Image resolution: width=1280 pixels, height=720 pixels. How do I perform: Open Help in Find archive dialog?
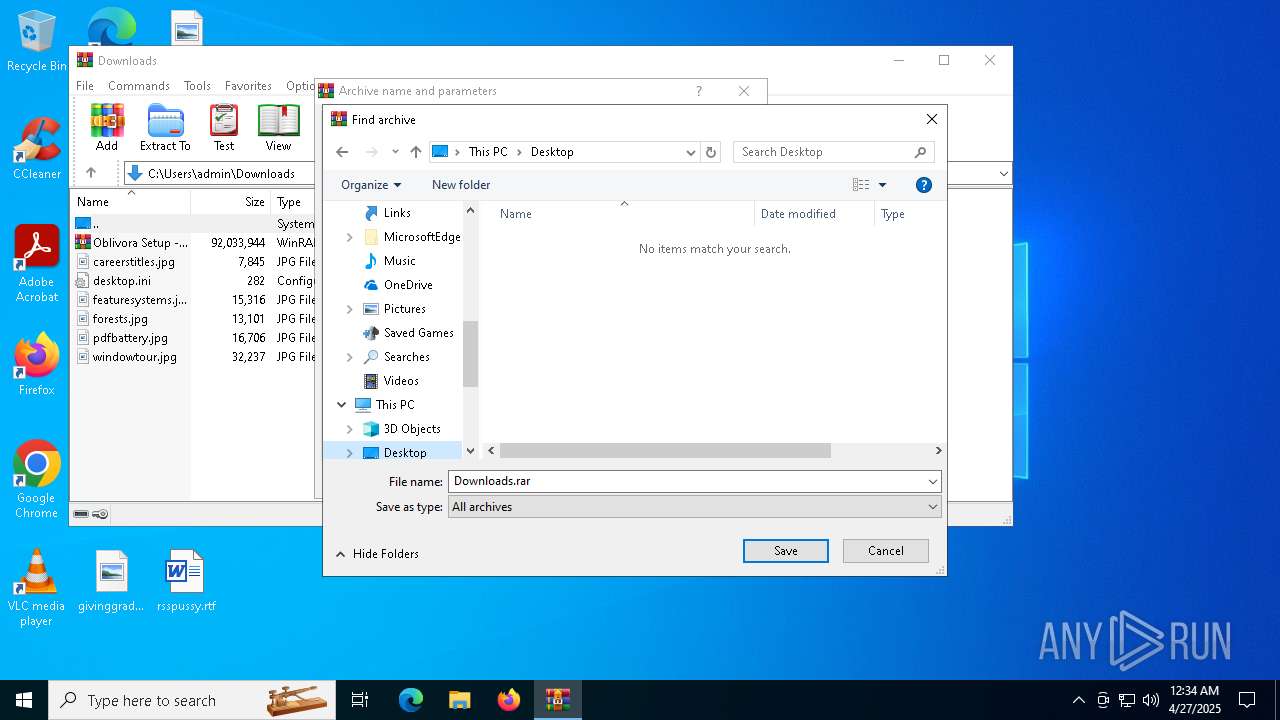924,185
